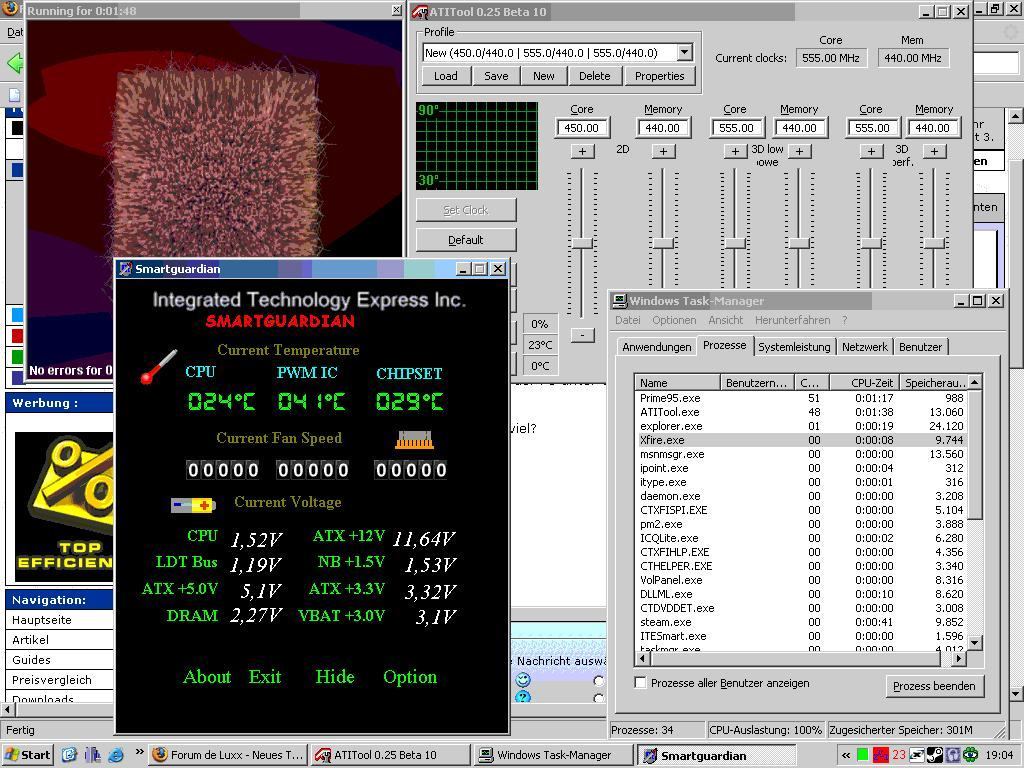Open profile Properties in ATITool
This screenshot has height=768, width=1024.
point(660,76)
